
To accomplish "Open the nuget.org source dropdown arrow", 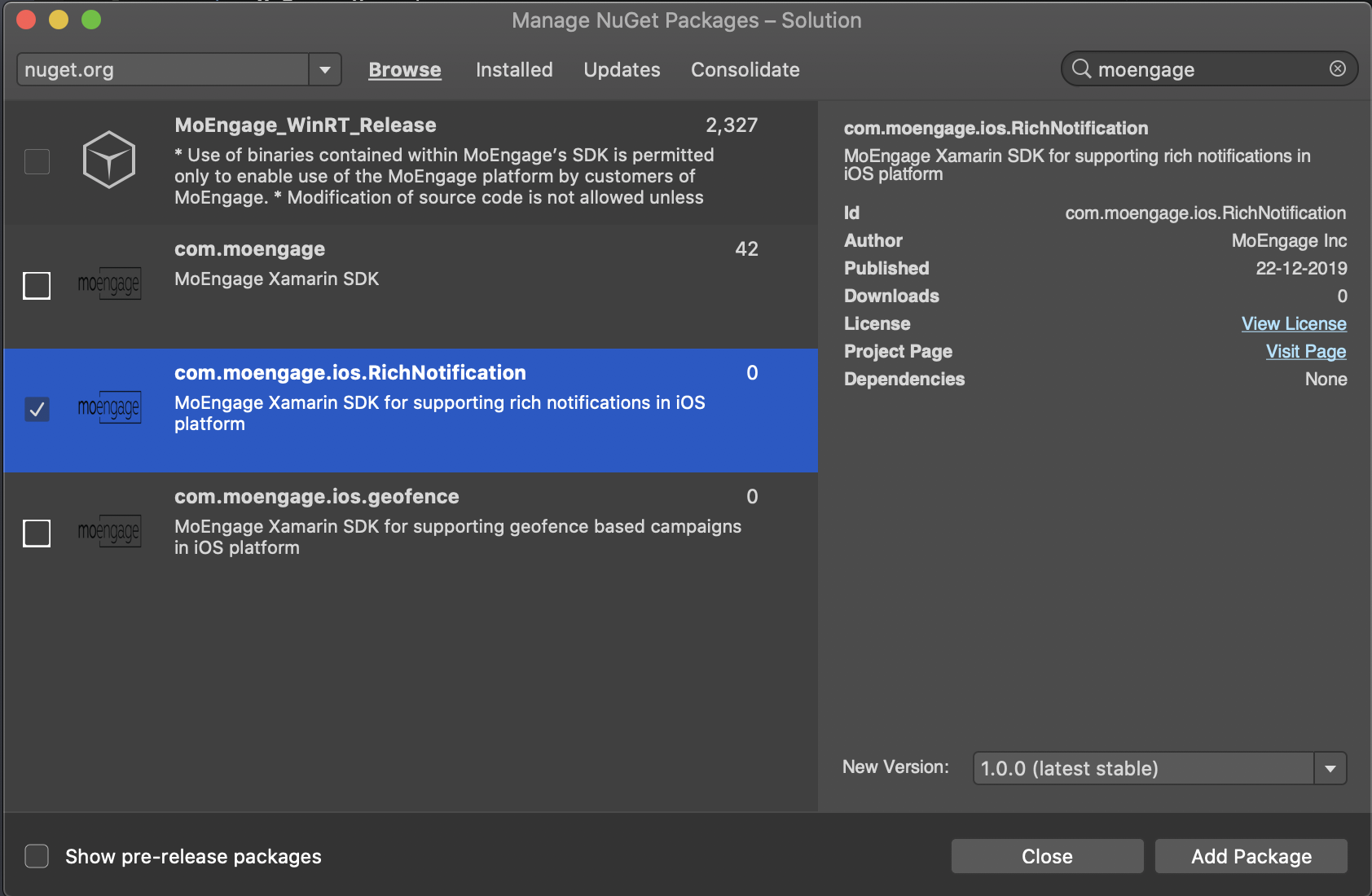I will tap(325, 69).
